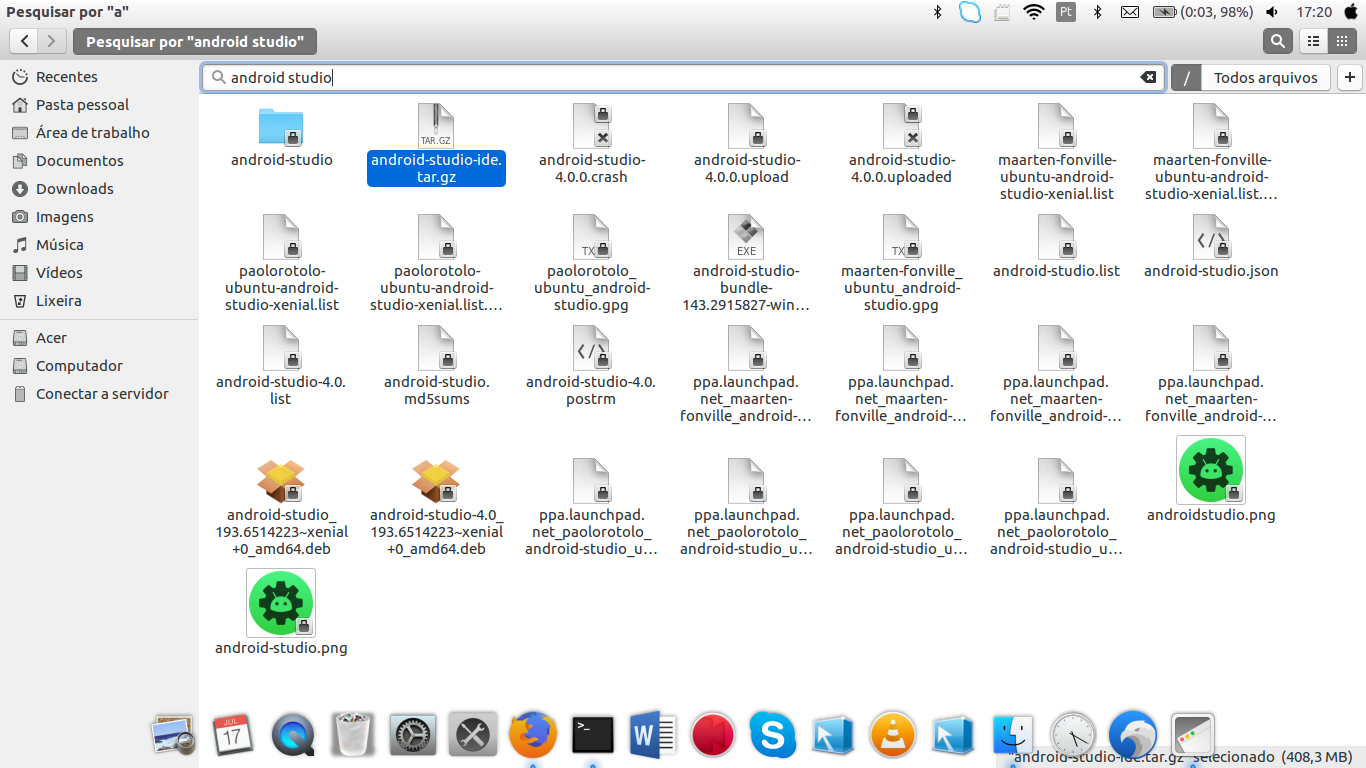1366x768 pixels.
Task: Select the android-studio.png image thumbnail
Action: 281,603
